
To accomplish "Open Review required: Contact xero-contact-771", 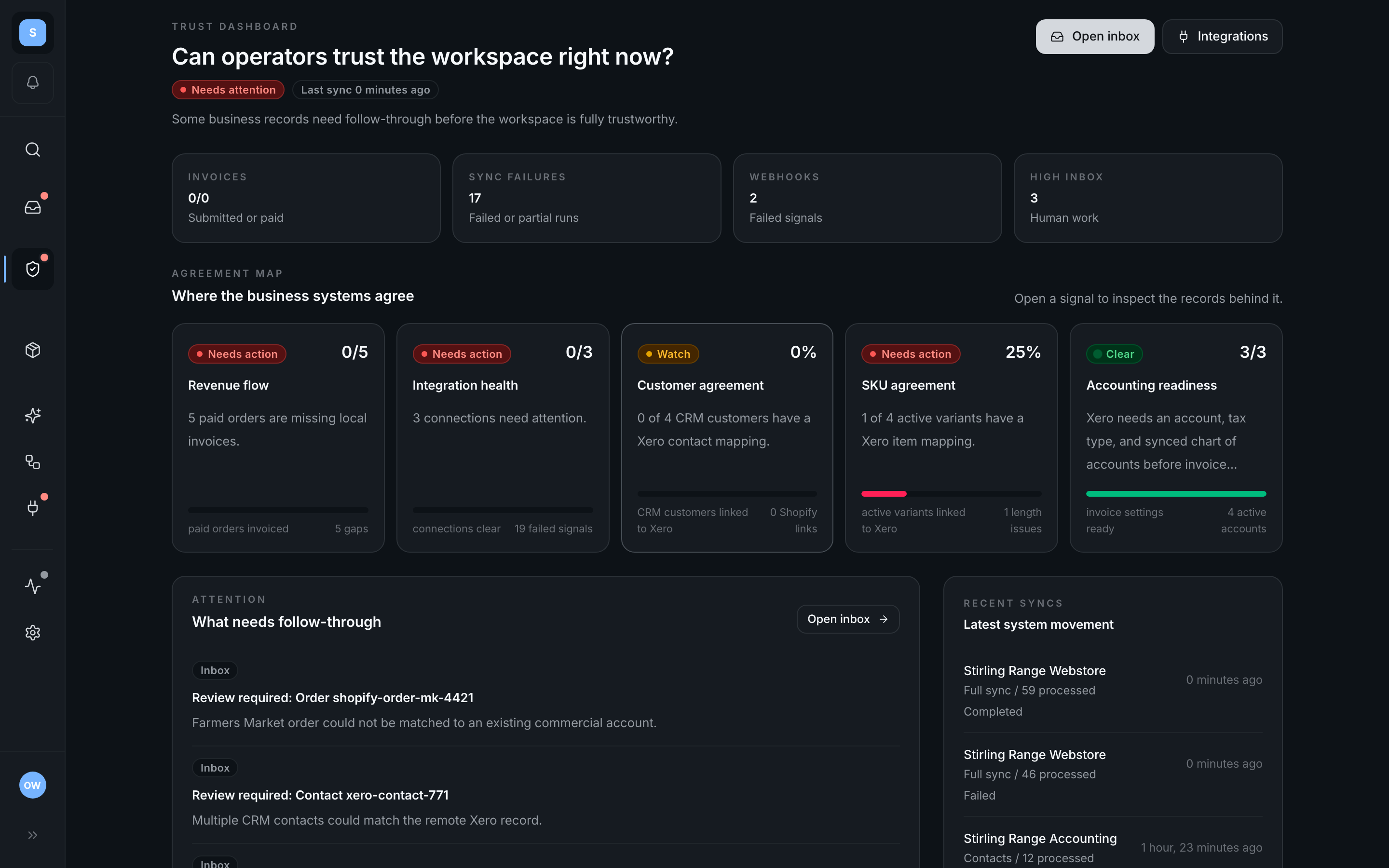I will point(320,795).
